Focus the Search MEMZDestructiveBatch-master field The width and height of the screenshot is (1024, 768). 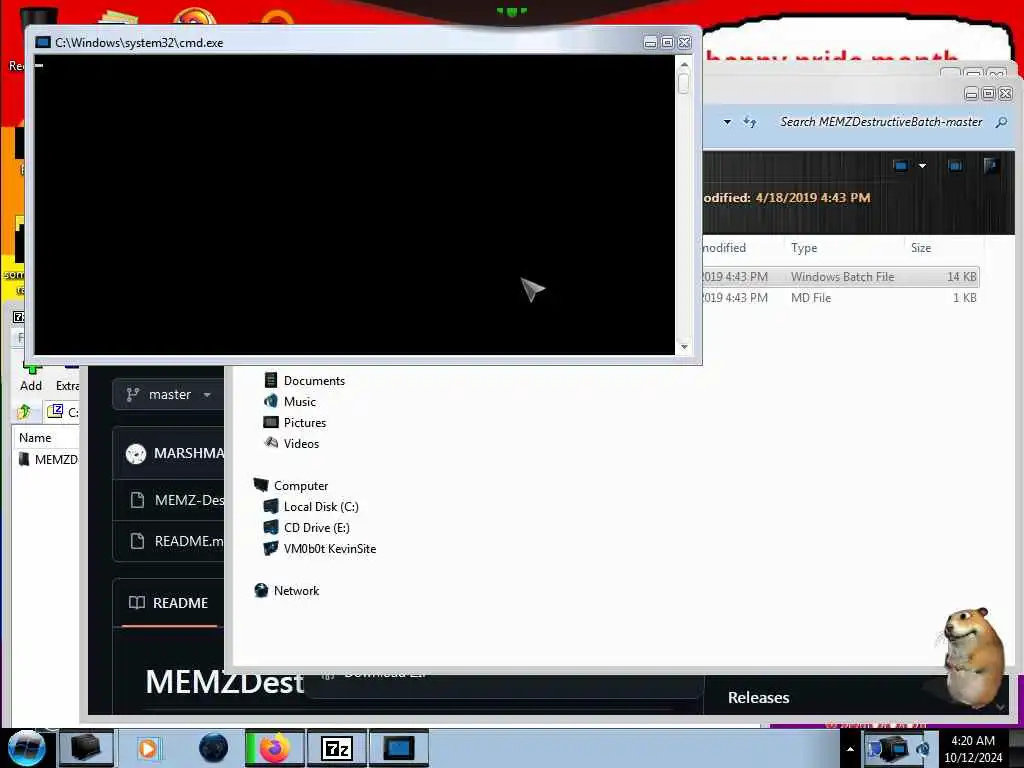882,122
